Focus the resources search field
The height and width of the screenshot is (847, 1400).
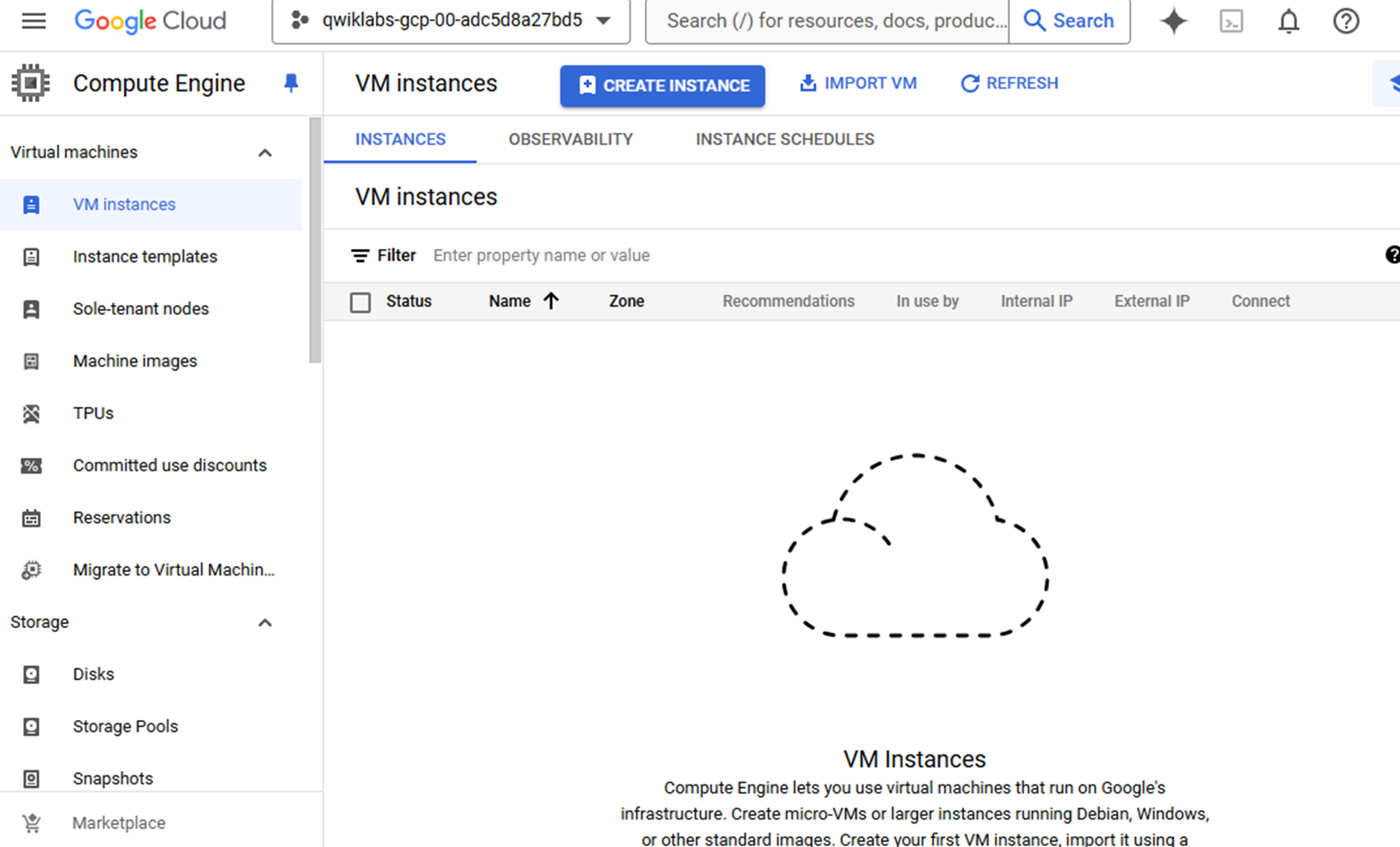pos(828,21)
